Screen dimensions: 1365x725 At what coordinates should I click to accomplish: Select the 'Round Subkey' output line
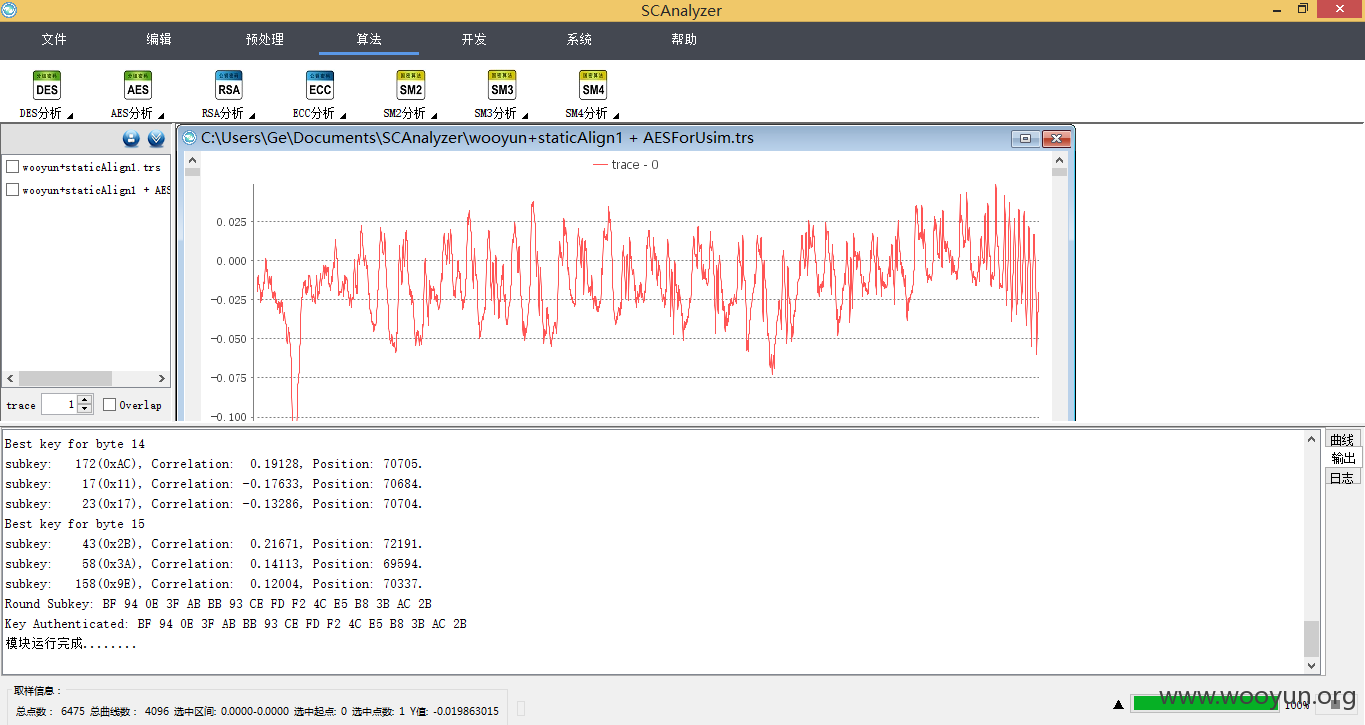[x=218, y=604]
